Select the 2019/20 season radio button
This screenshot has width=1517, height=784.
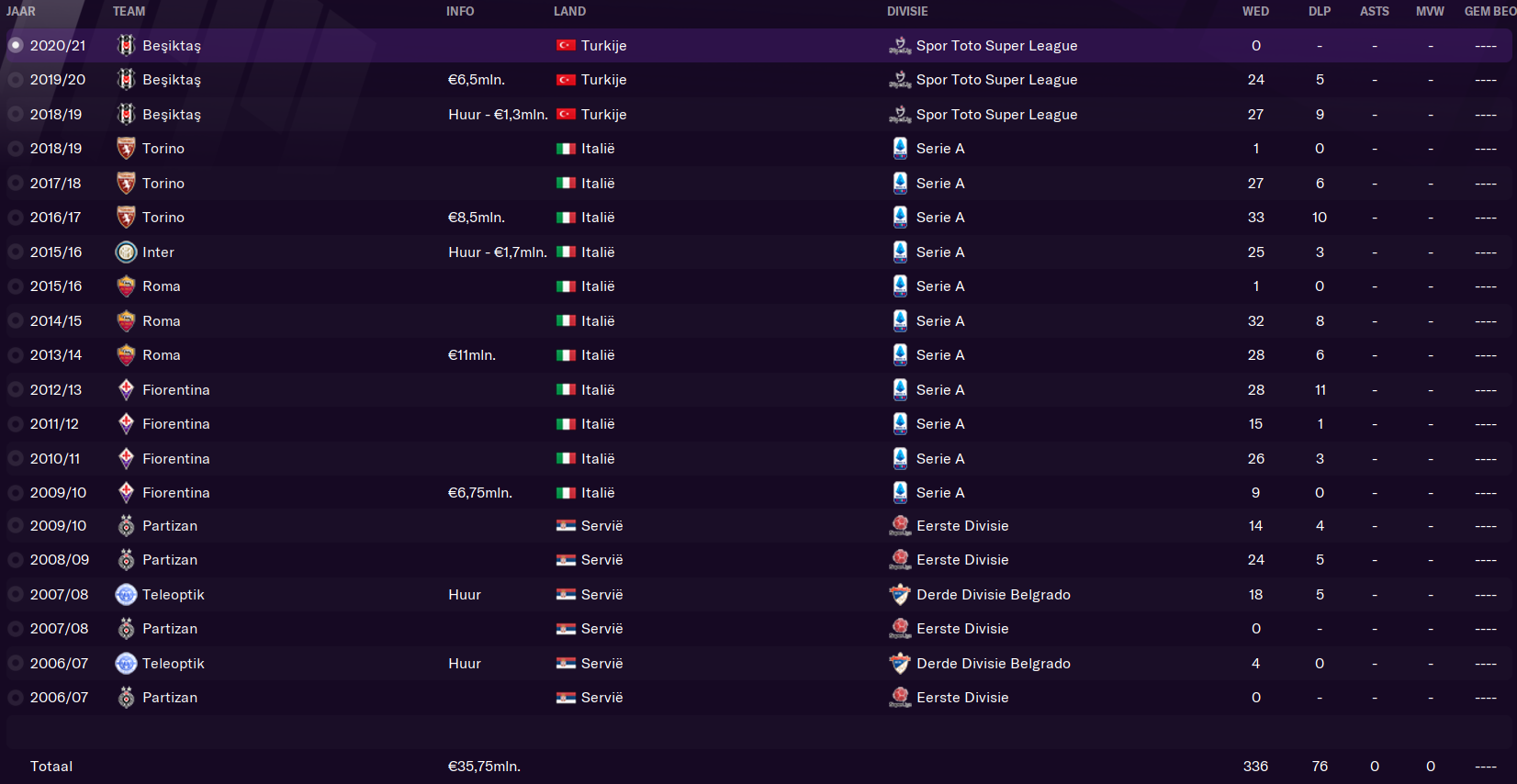[16, 80]
